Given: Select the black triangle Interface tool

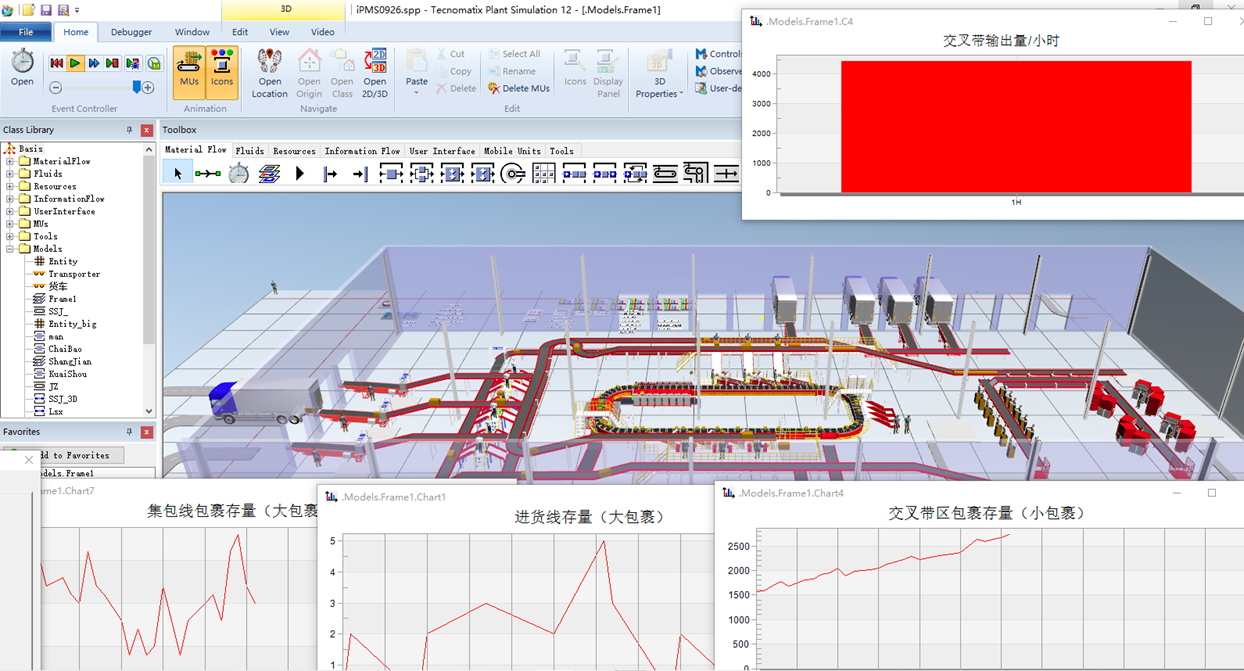Looking at the screenshot, I should coord(300,173).
